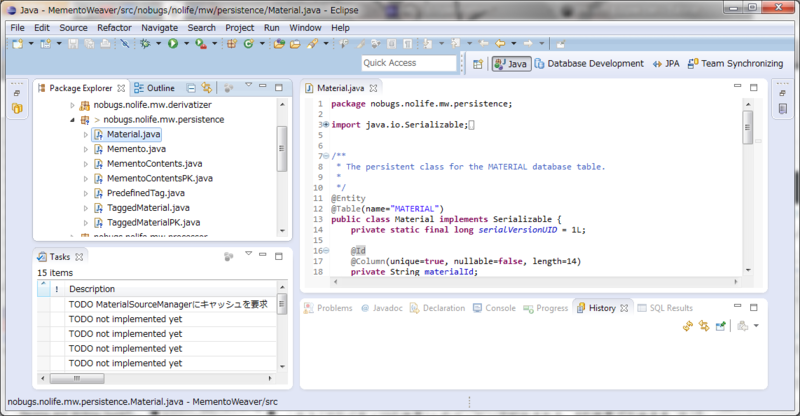Unfold the collapsed import block marker
Image resolution: width=800 pixels, height=416 pixels.
pos(326,125)
